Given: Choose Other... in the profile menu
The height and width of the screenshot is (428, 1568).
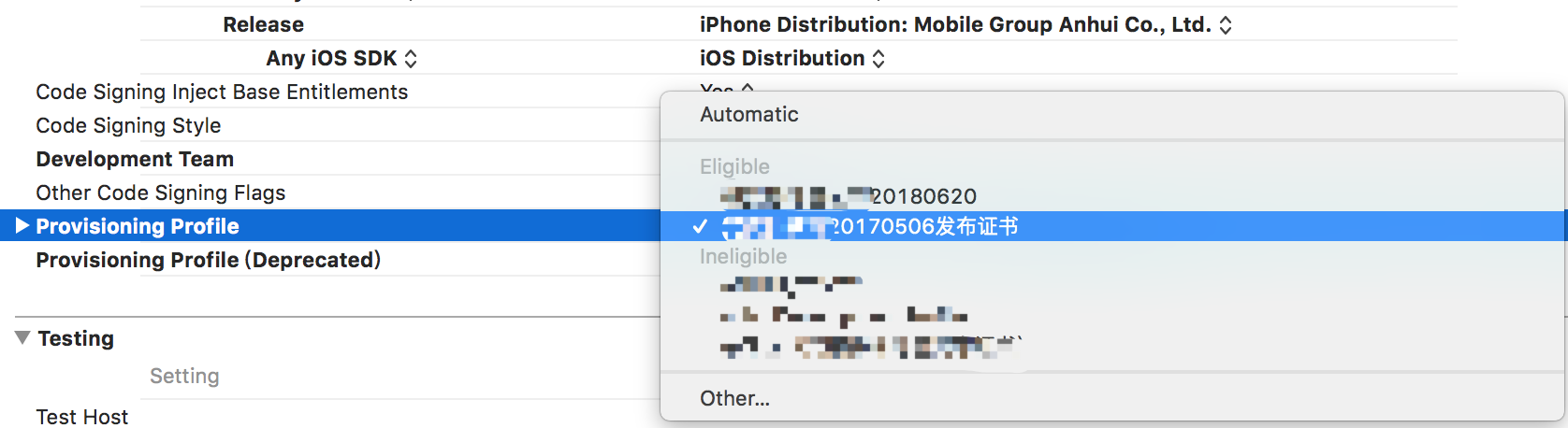Looking at the screenshot, I should (734, 399).
